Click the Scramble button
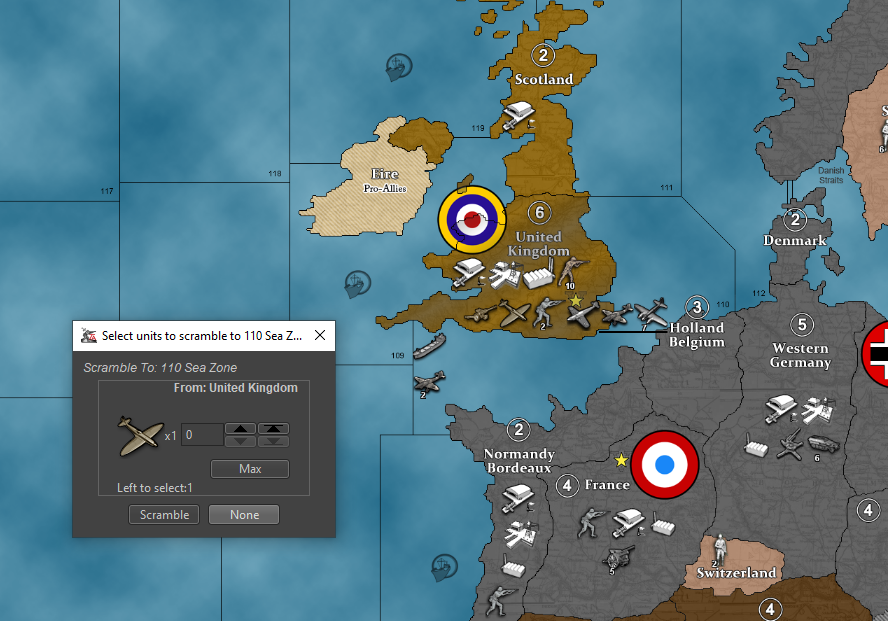Screen dimensions: 888x621 click(164, 515)
